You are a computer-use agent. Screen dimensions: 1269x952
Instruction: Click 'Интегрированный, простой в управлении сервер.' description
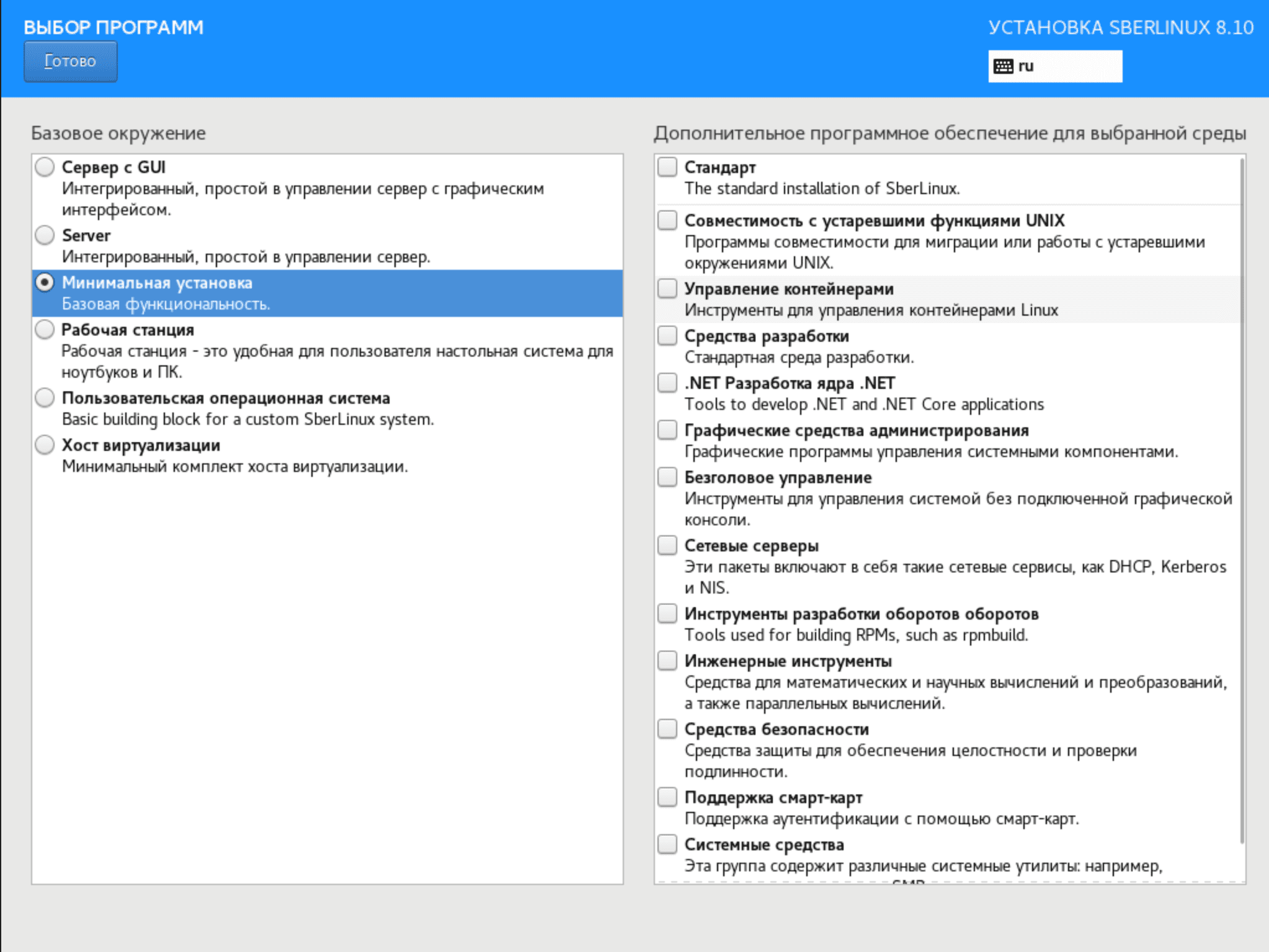point(246,257)
